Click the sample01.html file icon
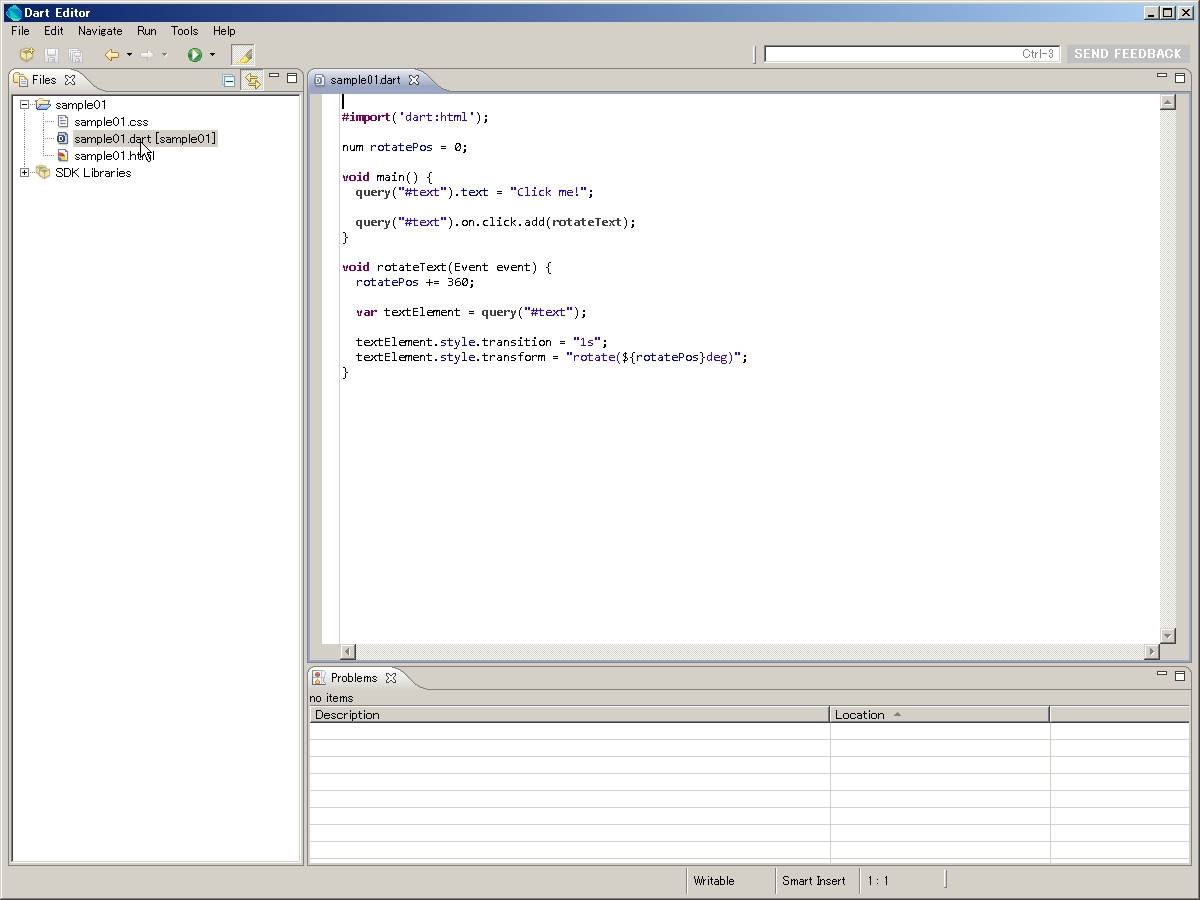 (62, 156)
